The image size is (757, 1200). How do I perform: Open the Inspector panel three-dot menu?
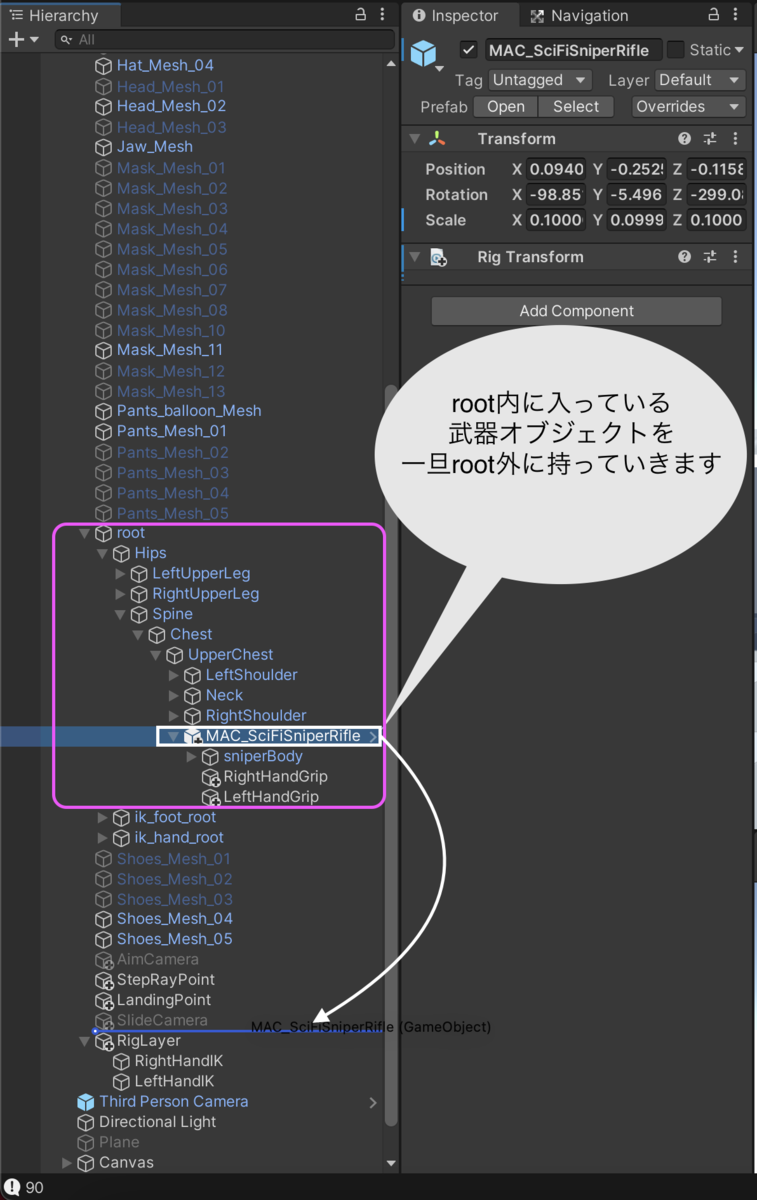point(738,15)
